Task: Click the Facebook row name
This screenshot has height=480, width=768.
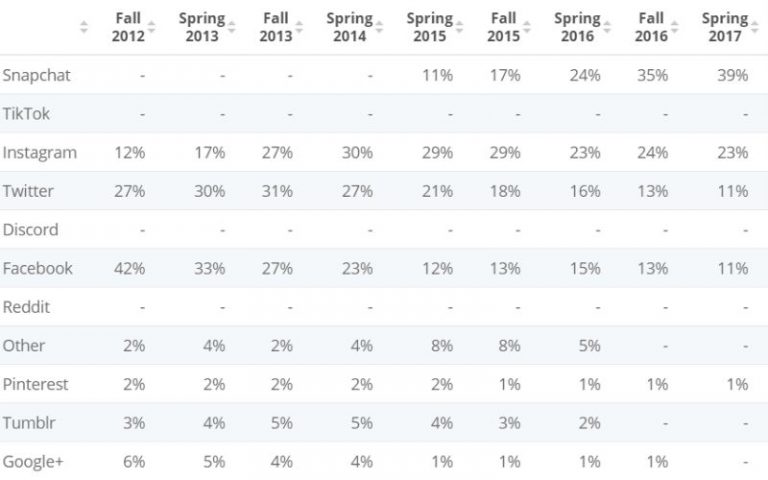Action: (x=37, y=268)
